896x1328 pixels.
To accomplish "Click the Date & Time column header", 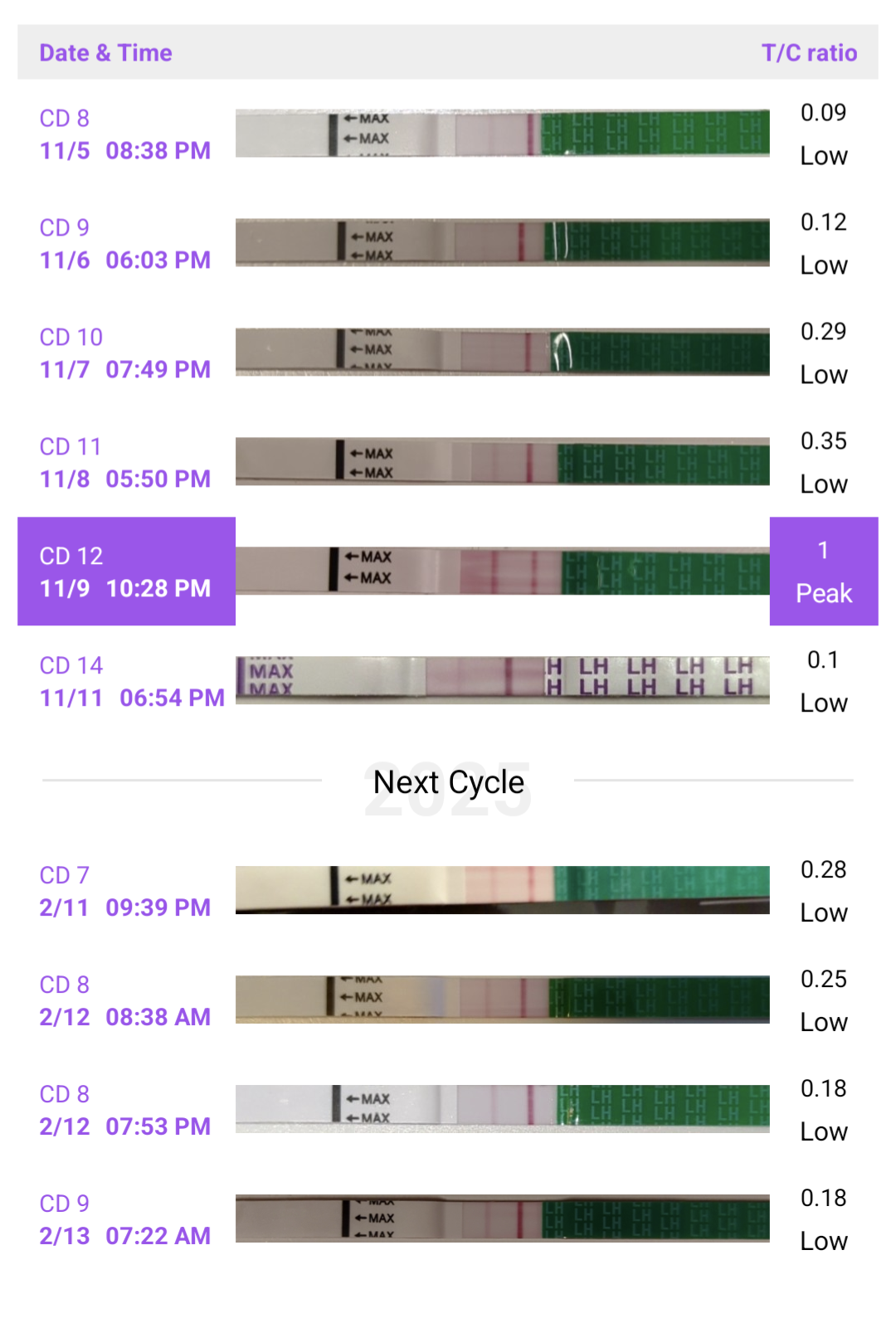I will 106,53.
